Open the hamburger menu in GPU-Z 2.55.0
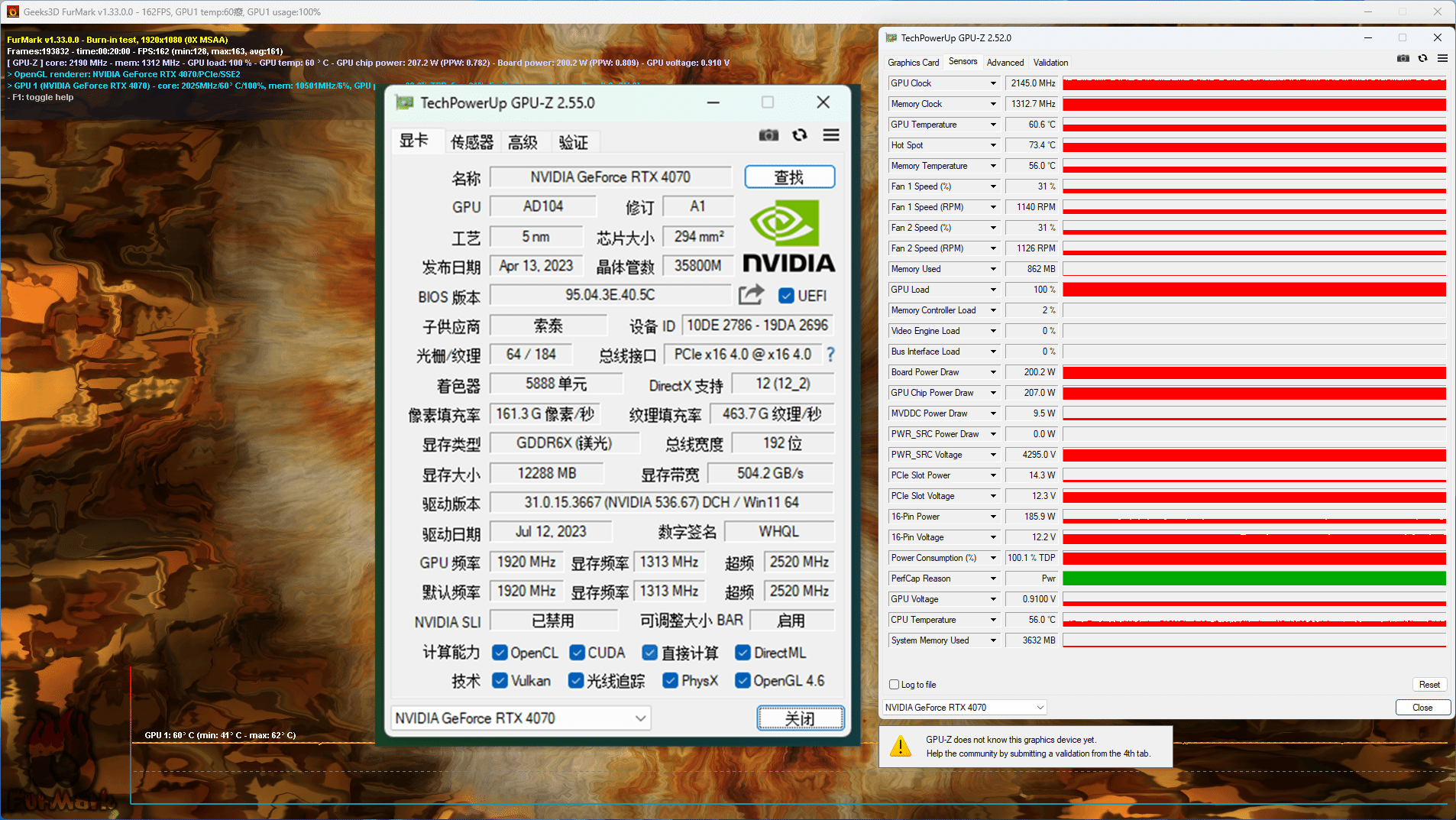This screenshot has width=1456, height=820. point(831,135)
